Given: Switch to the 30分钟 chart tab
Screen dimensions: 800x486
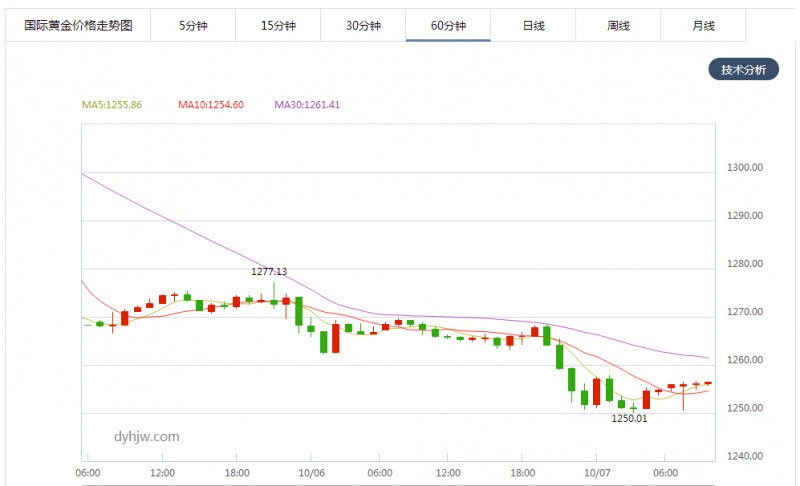Looking at the screenshot, I should 363,25.
